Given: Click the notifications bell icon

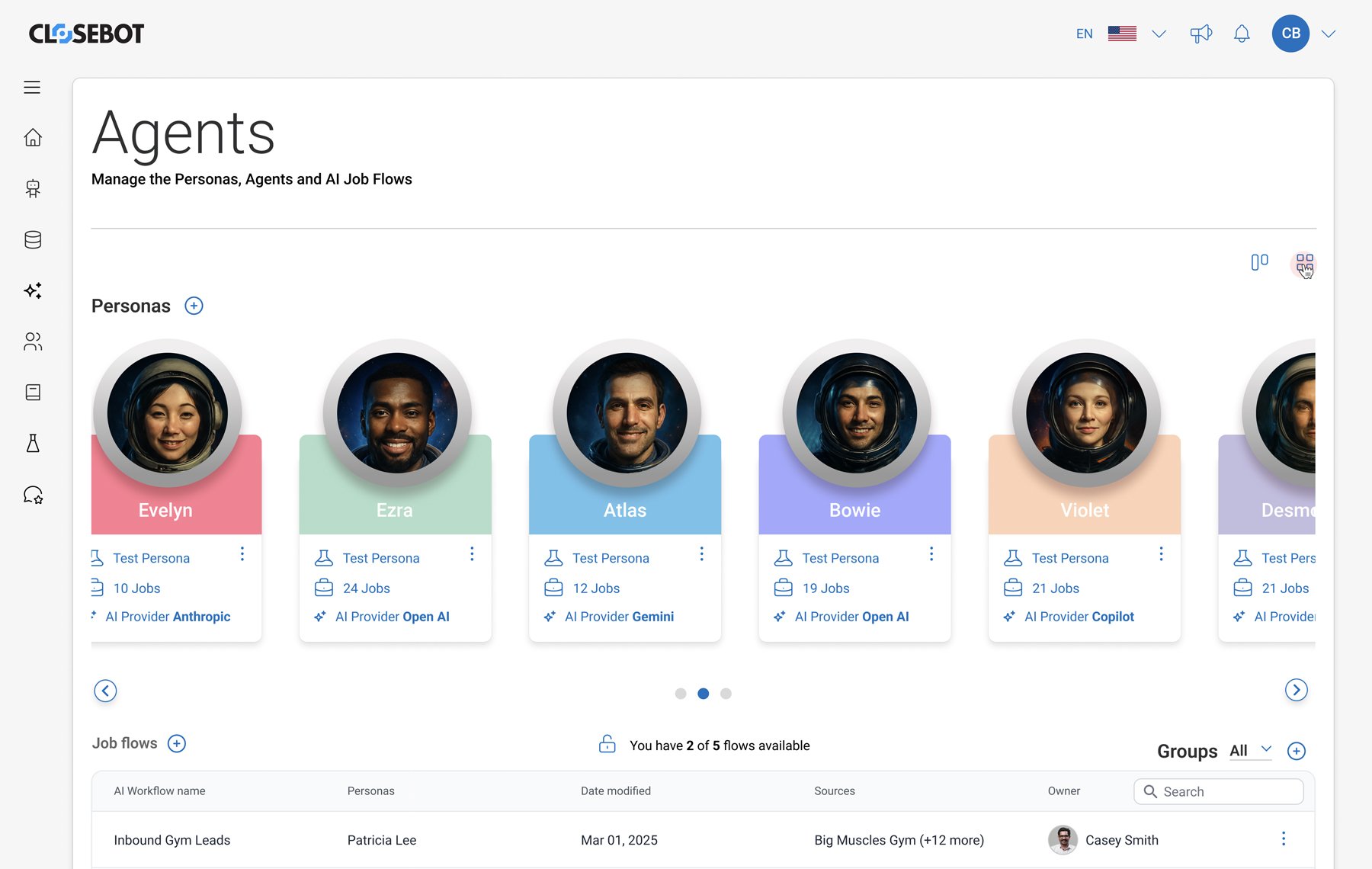Looking at the screenshot, I should point(1242,34).
